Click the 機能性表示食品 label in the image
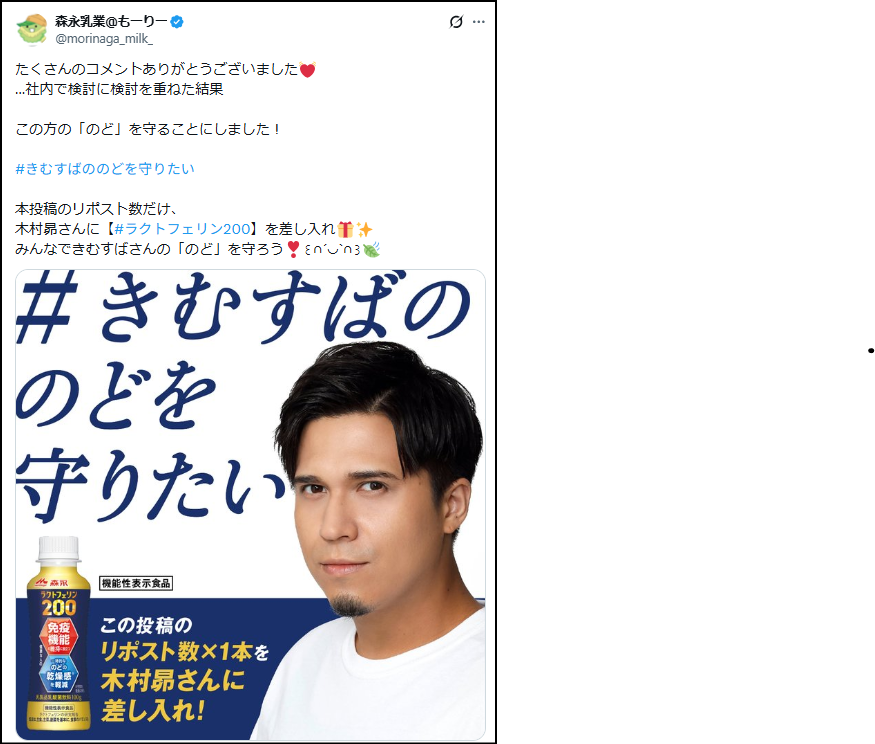 point(136,583)
